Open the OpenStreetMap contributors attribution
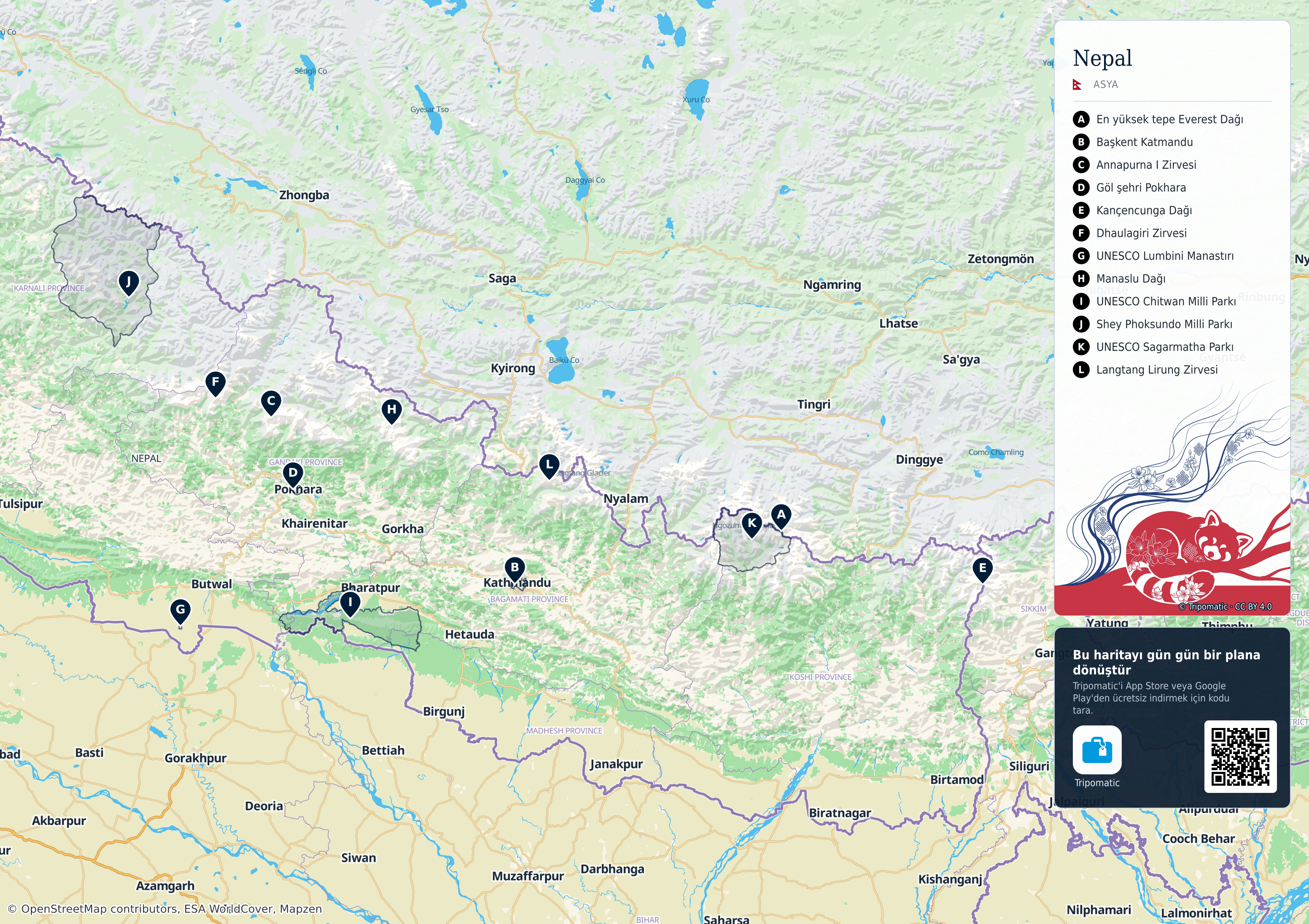Viewport: 1309px width, 924px height. coord(165,908)
